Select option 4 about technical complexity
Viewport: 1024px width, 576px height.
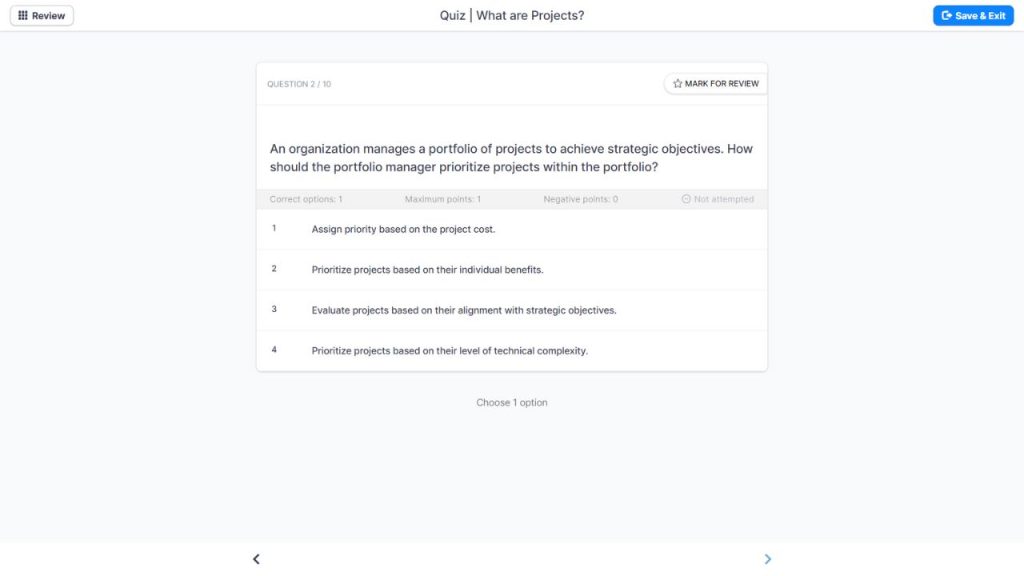(450, 350)
